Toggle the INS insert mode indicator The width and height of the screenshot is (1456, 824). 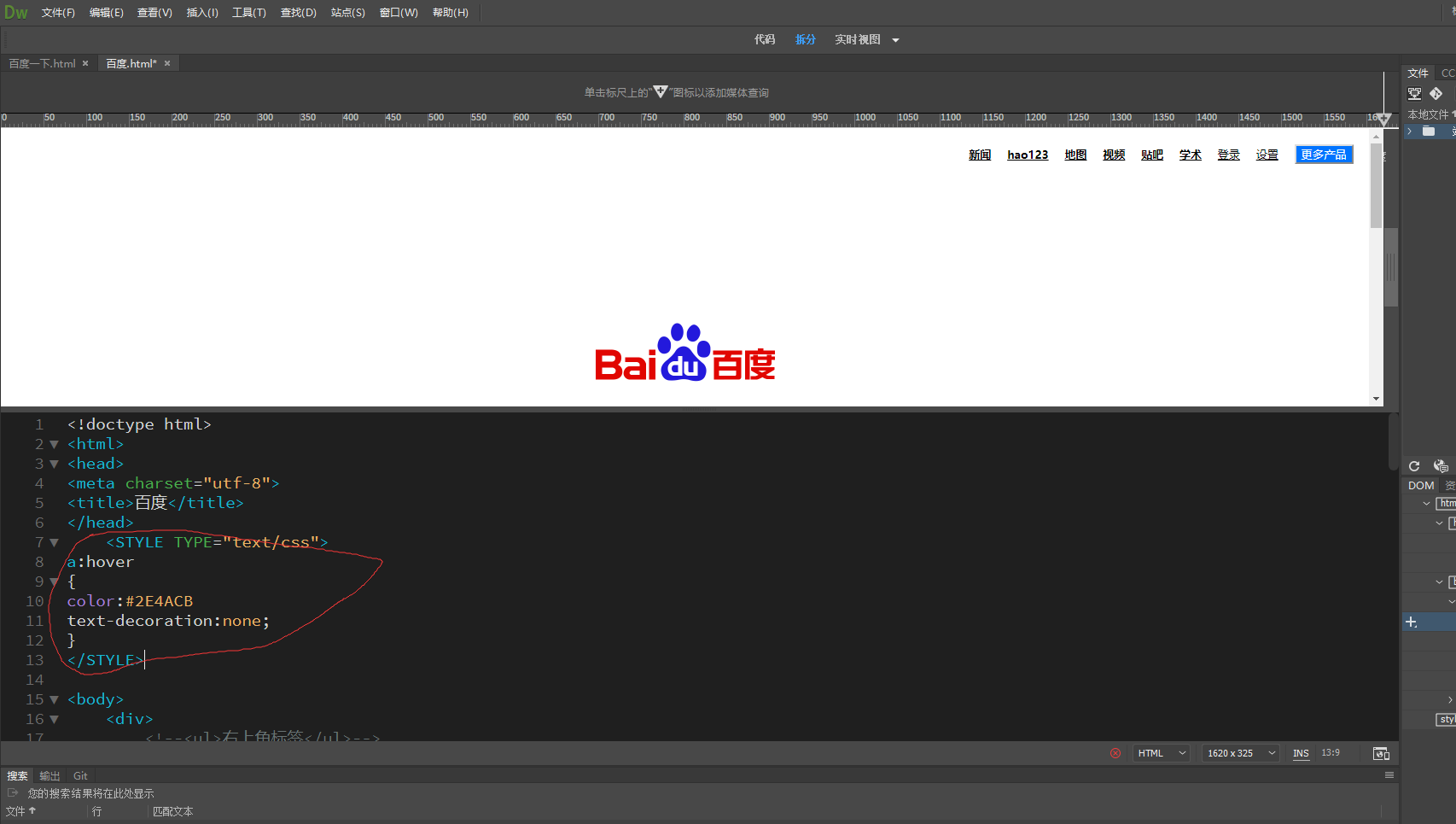(x=1301, y=753)
